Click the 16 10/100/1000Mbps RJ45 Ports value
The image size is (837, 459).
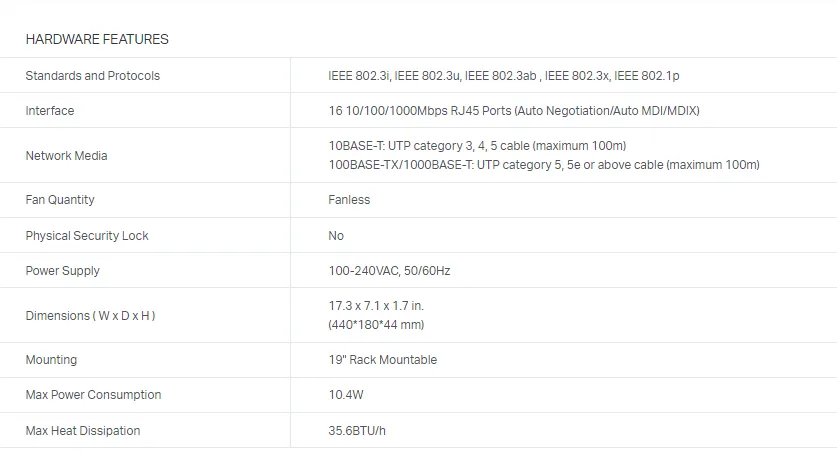click(514, 111)
